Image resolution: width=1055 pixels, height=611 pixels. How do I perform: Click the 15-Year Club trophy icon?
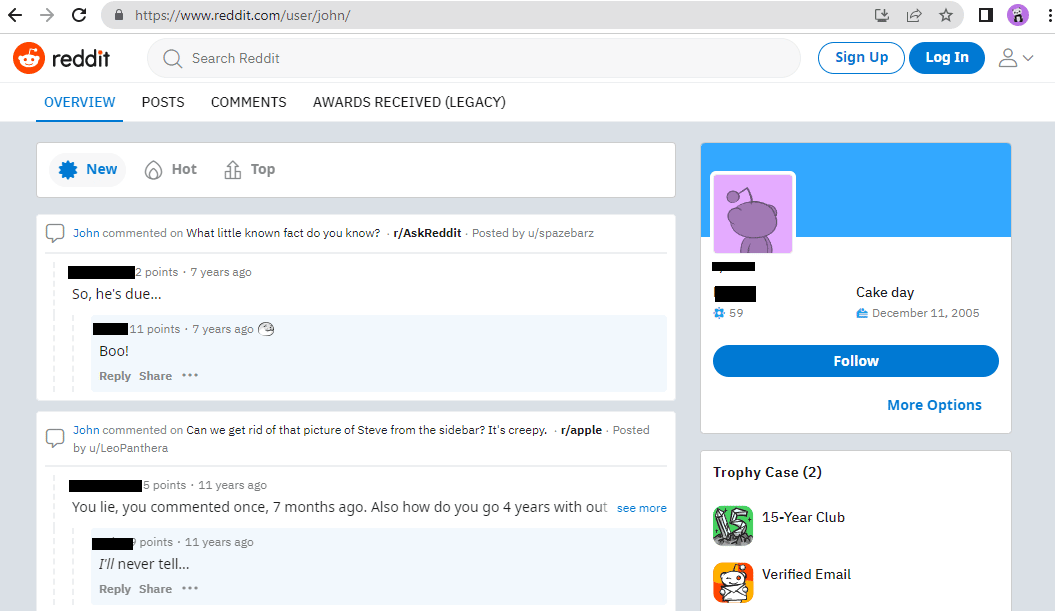click(733, 526)
